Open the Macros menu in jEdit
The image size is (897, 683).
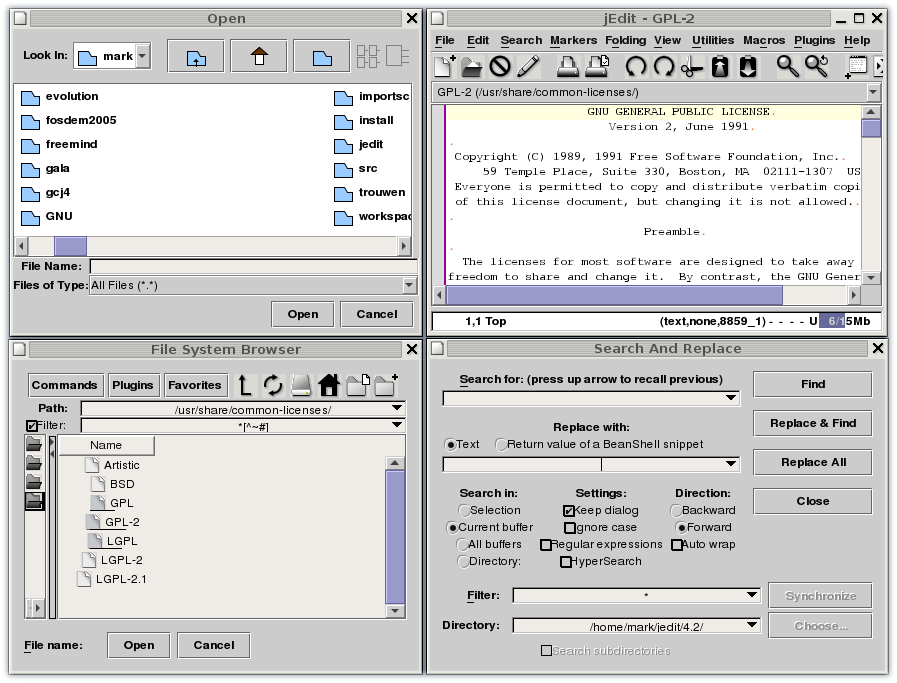(x=764, y=41)
